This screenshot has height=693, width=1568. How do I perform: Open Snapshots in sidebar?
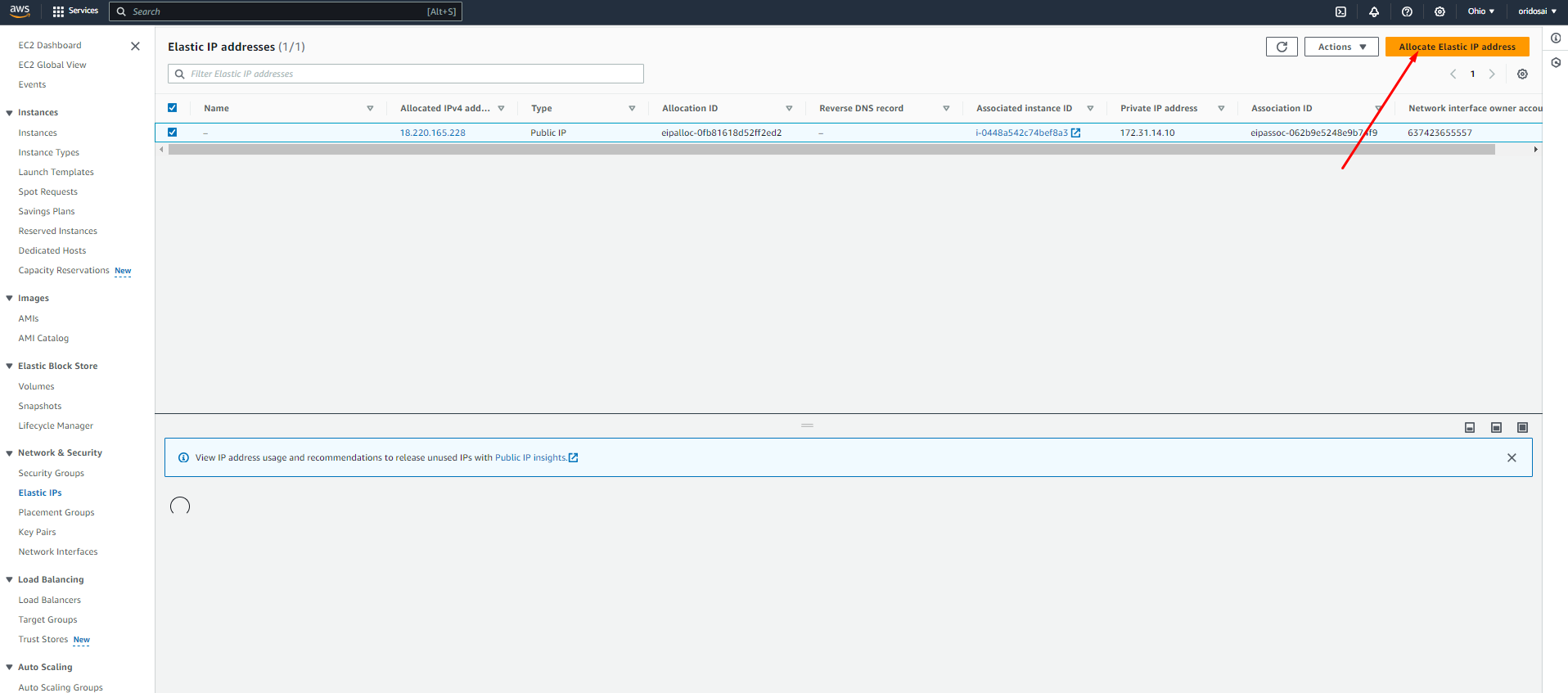40,406
